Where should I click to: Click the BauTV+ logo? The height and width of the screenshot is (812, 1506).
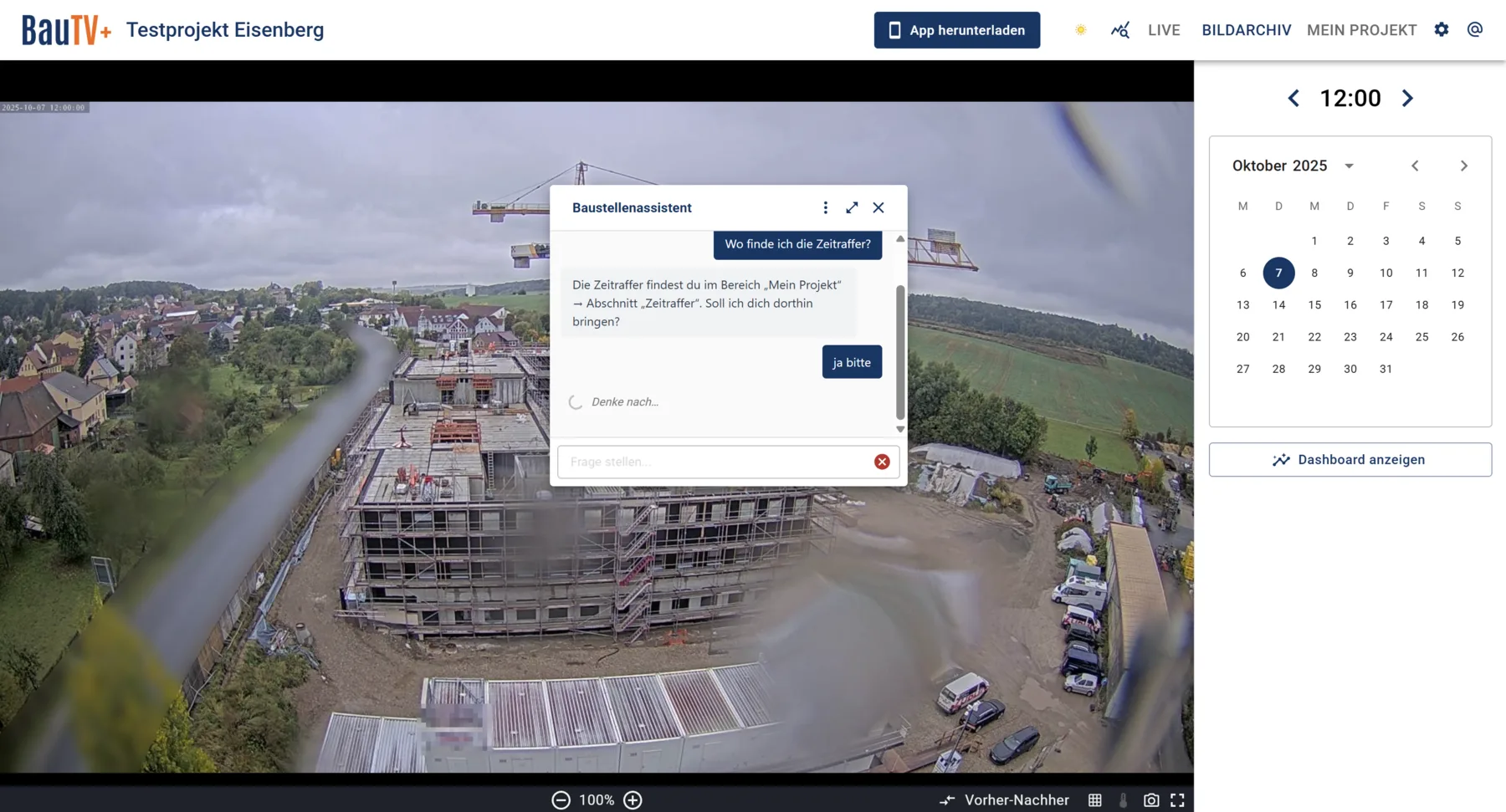click(x=66, y=30)
